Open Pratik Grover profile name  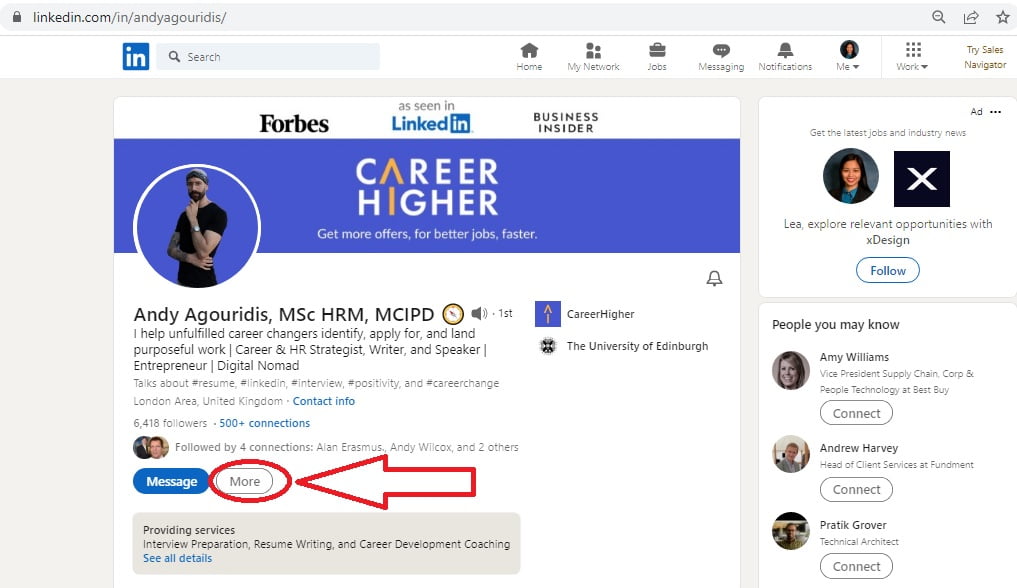[x=853, y=525]
